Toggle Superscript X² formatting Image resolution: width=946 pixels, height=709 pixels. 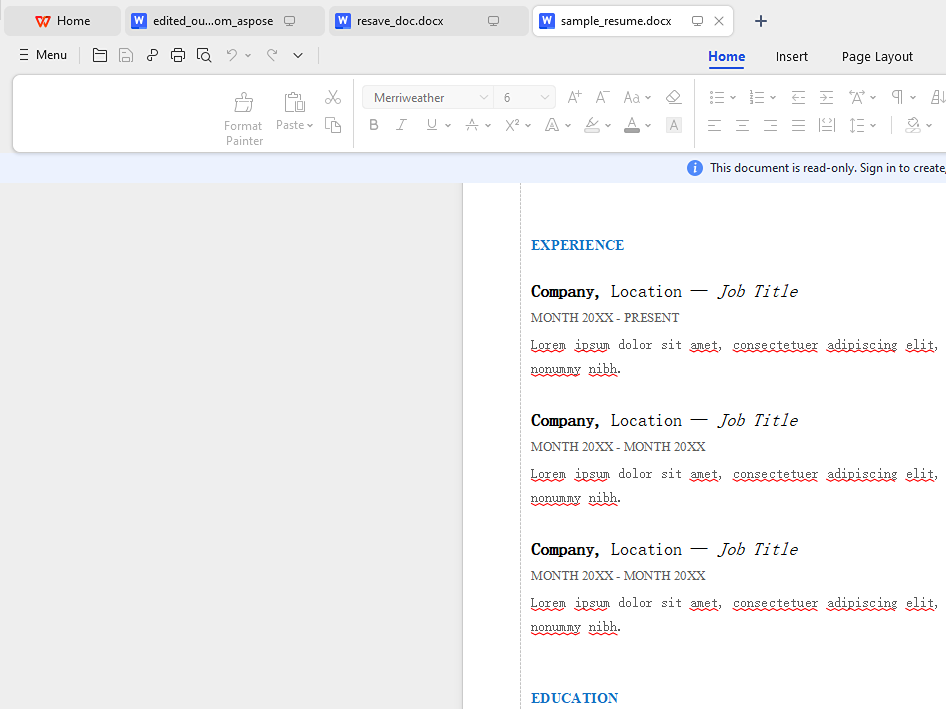[x=512, y=125]
